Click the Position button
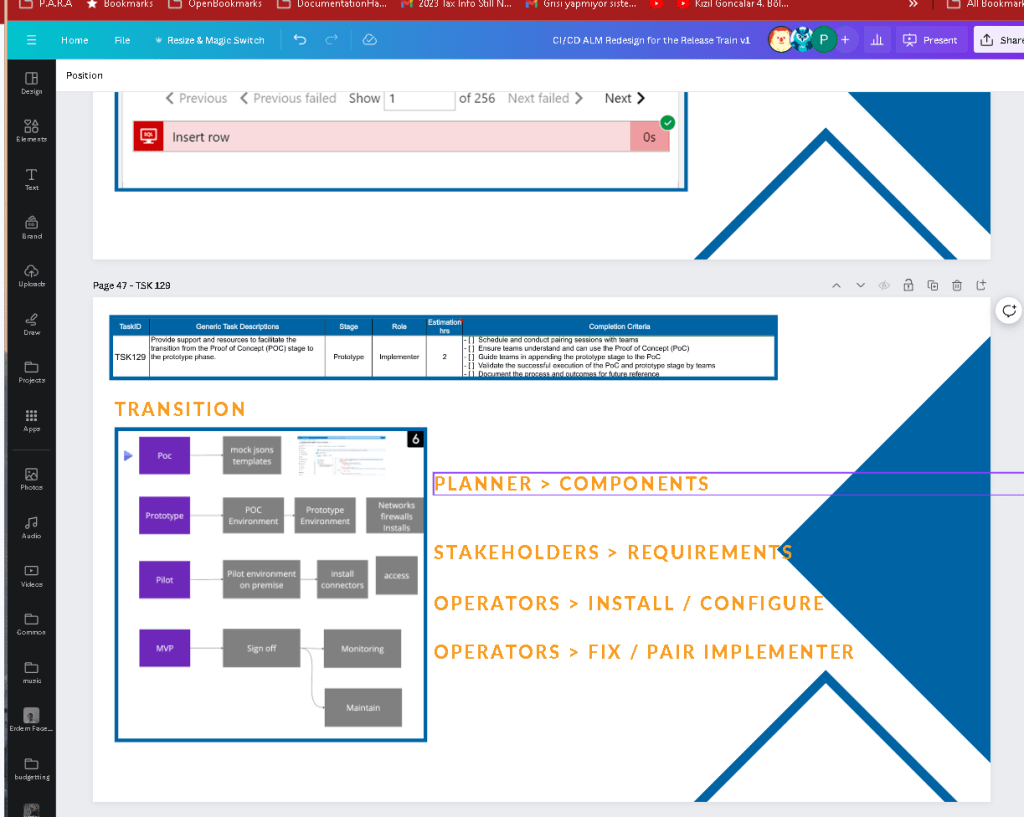Image resolution: width=1024 pixels, height=817 pixels. pyautogui.click(x=84, y=75)
